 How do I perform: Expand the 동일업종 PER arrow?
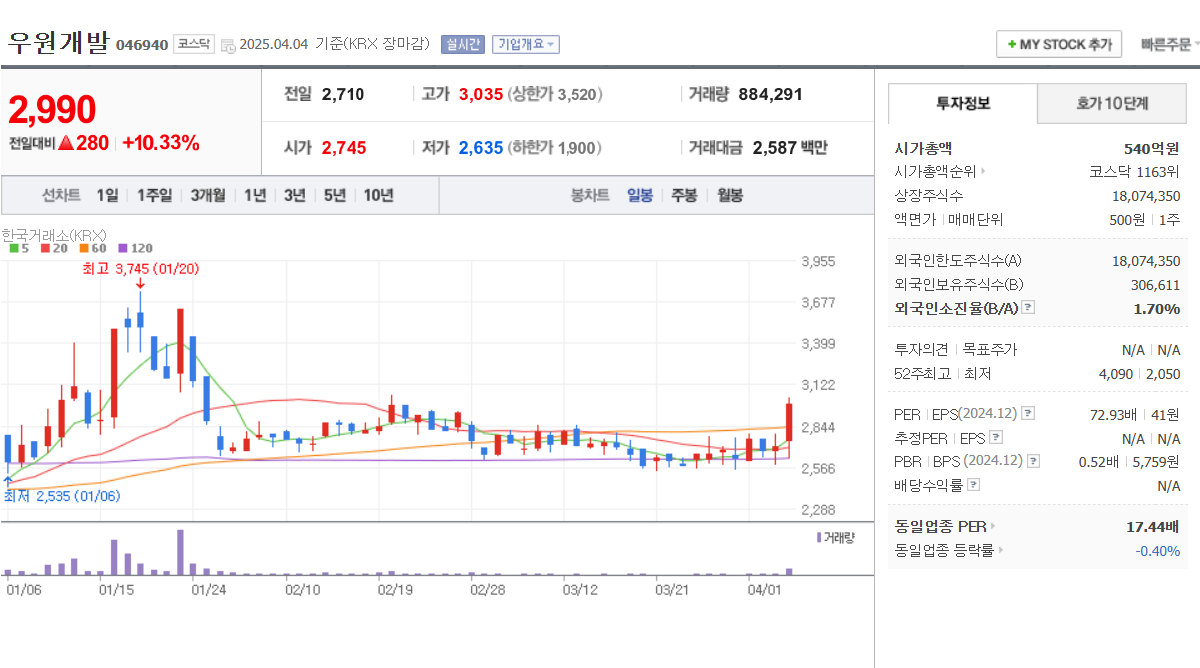[992, 526]
